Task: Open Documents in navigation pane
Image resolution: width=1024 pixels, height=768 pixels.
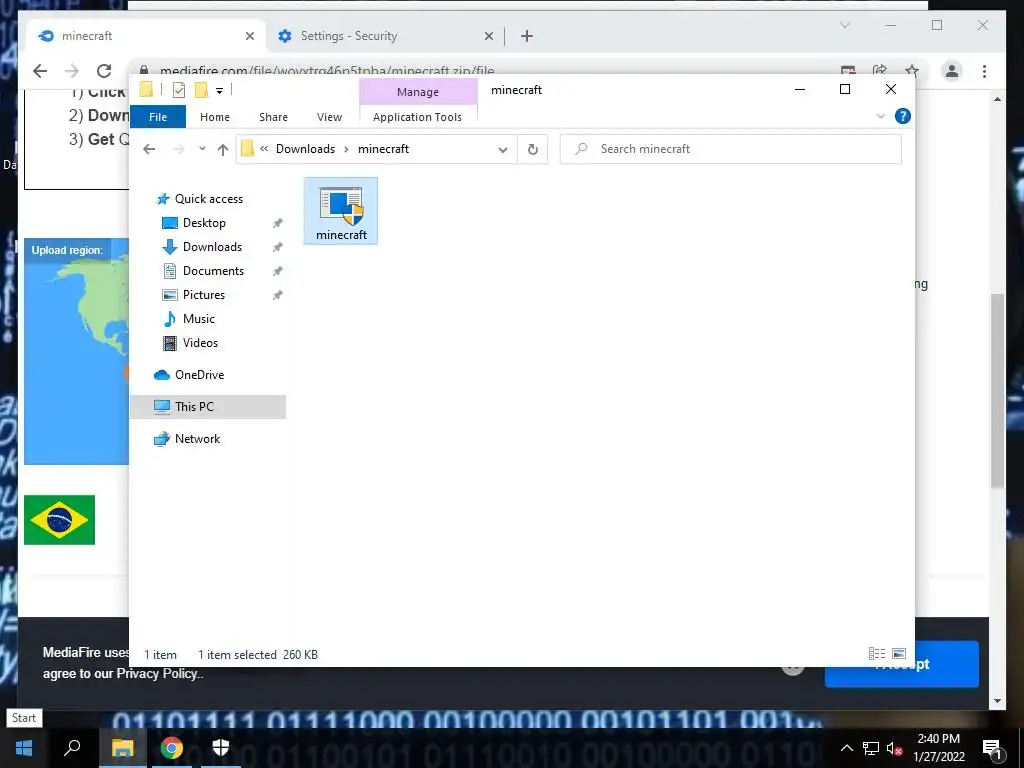Action: 213,271
